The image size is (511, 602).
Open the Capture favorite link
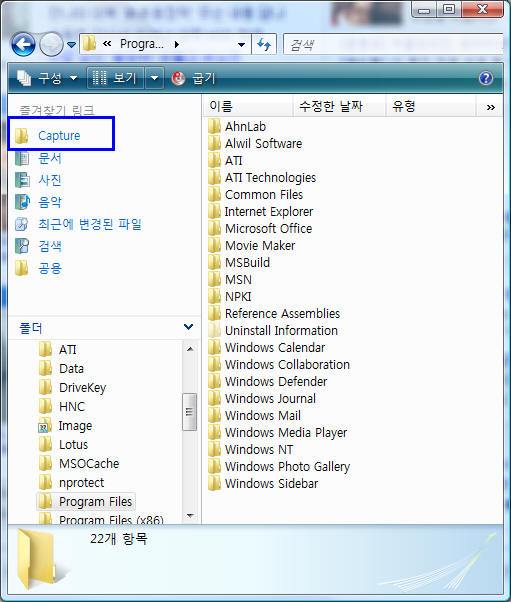coord(47,136)
